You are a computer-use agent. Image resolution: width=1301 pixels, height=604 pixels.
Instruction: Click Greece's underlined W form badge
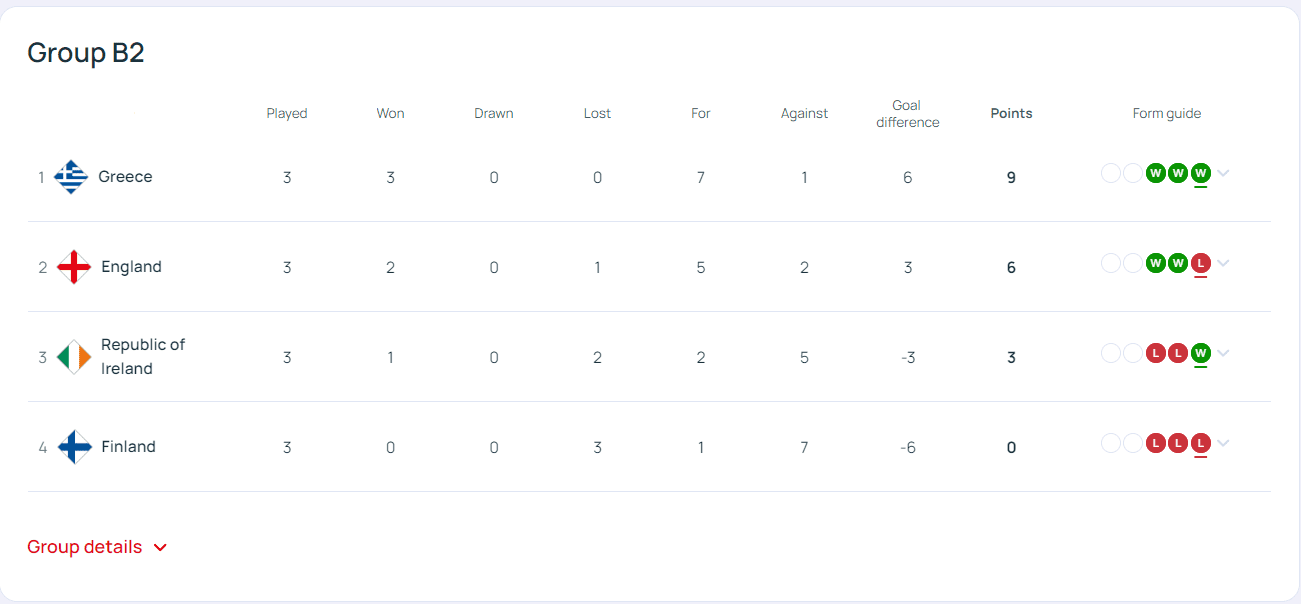click(1201, 173)
